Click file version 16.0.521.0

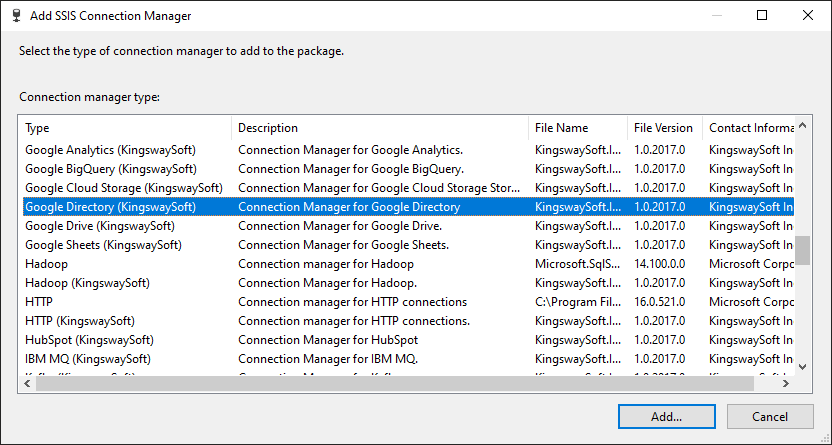660,302
